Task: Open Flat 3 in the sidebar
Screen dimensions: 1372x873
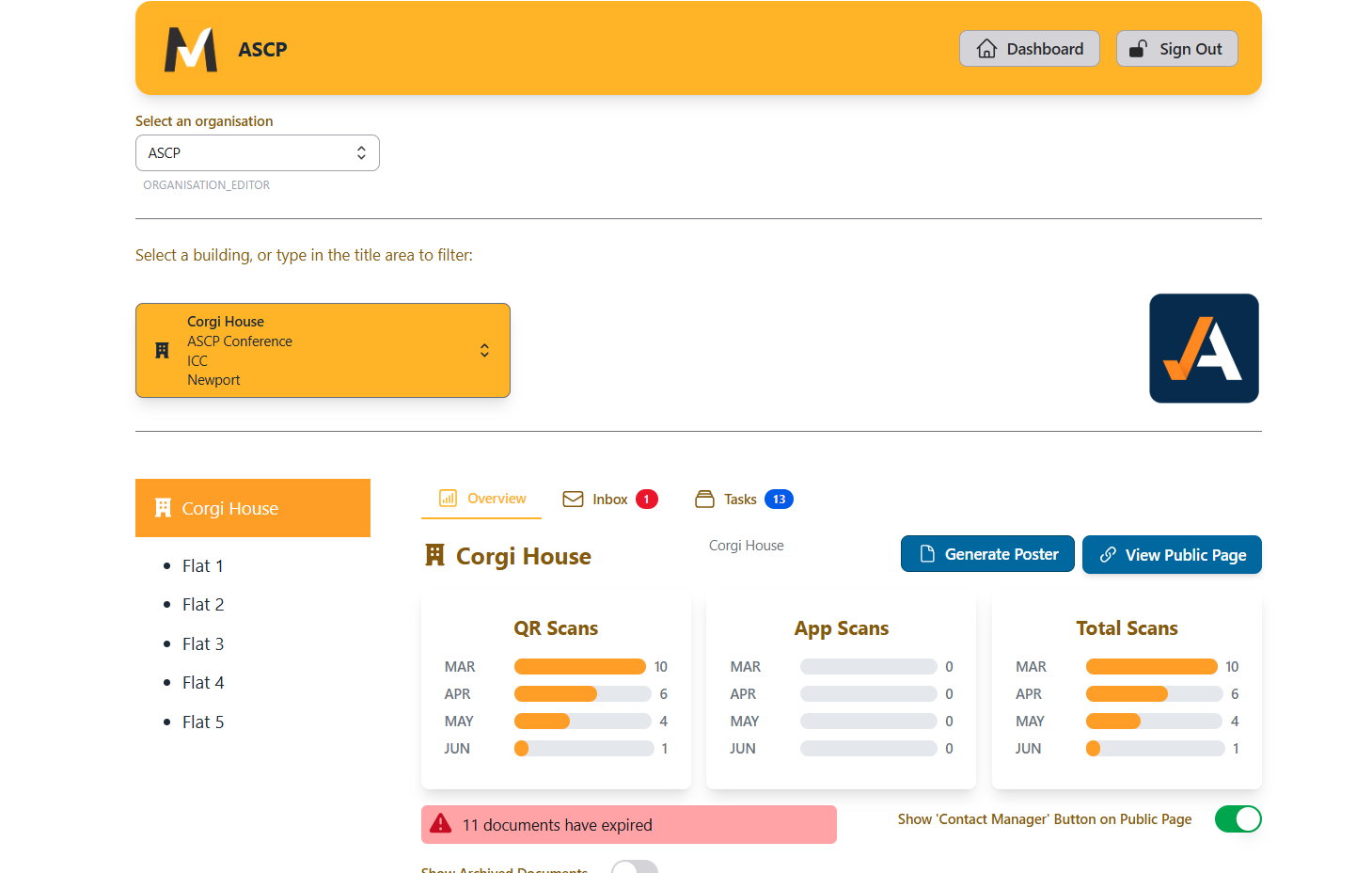Action: tap(203, 643)
